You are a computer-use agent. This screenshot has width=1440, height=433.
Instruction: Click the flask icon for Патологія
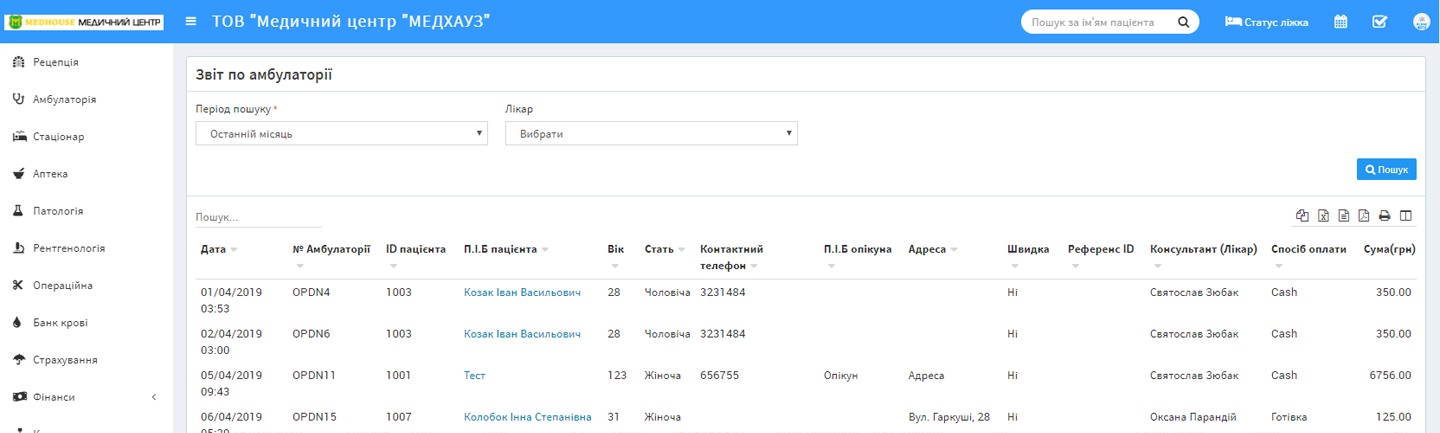tap(17, 211)
